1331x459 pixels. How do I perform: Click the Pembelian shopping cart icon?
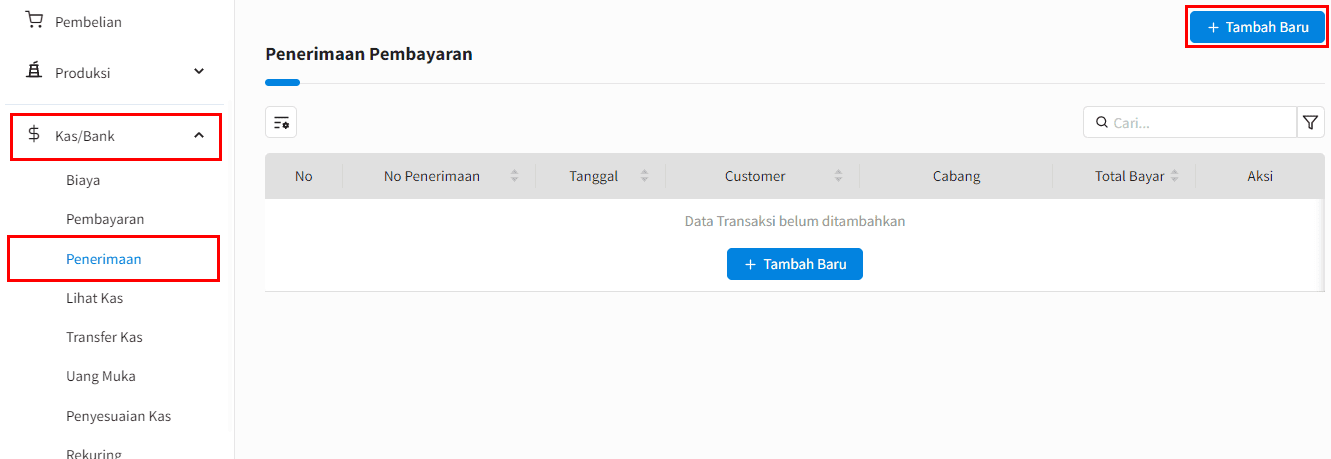(x=35, y=20)
